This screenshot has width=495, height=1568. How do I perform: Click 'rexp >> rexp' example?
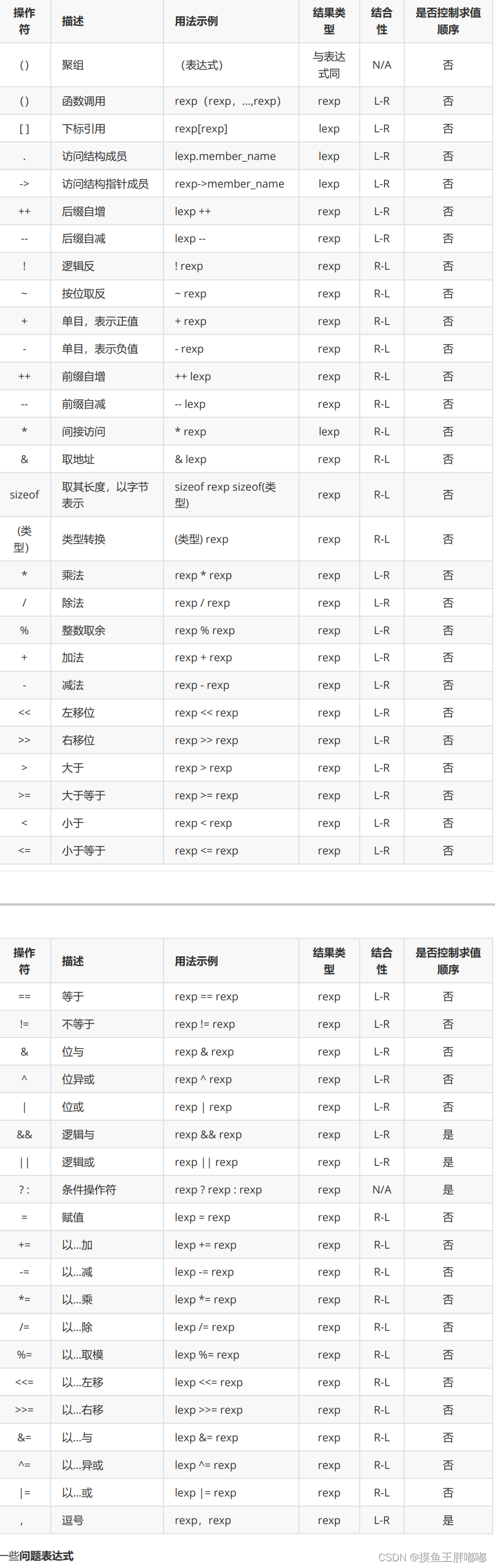[x=206, y=740]
